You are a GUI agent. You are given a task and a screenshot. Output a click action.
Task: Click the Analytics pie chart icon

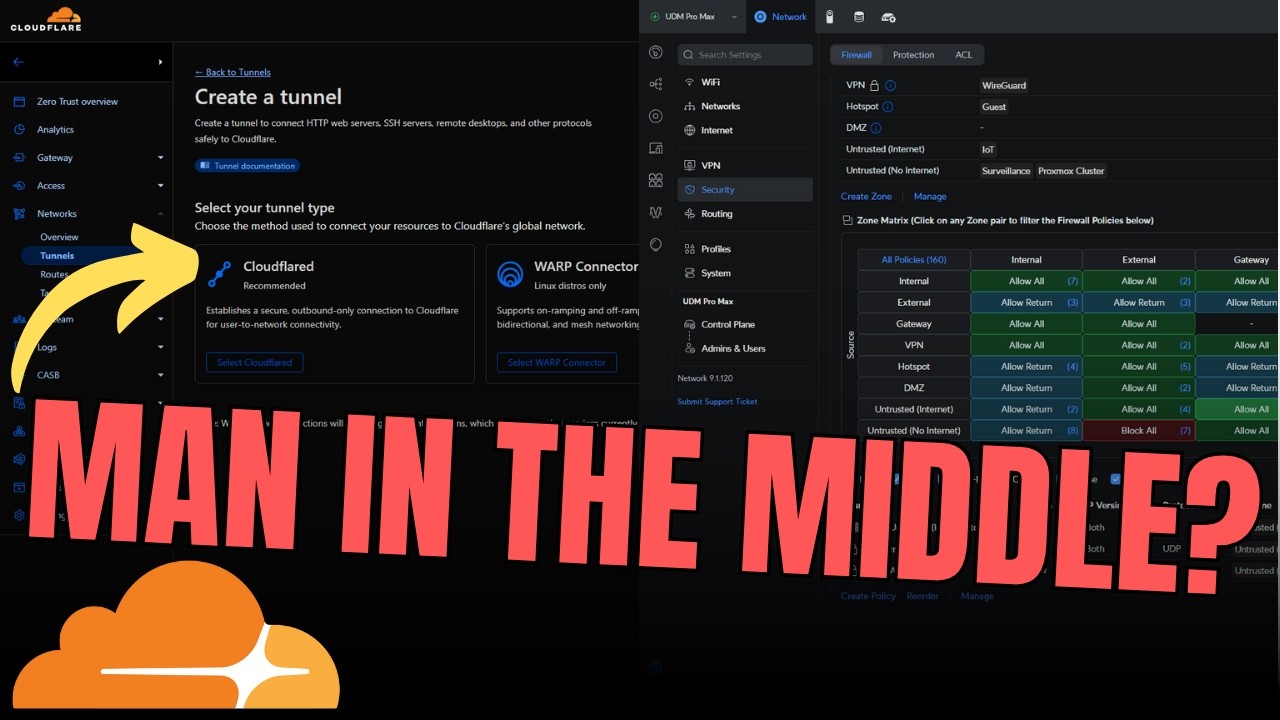coord(19,130)
